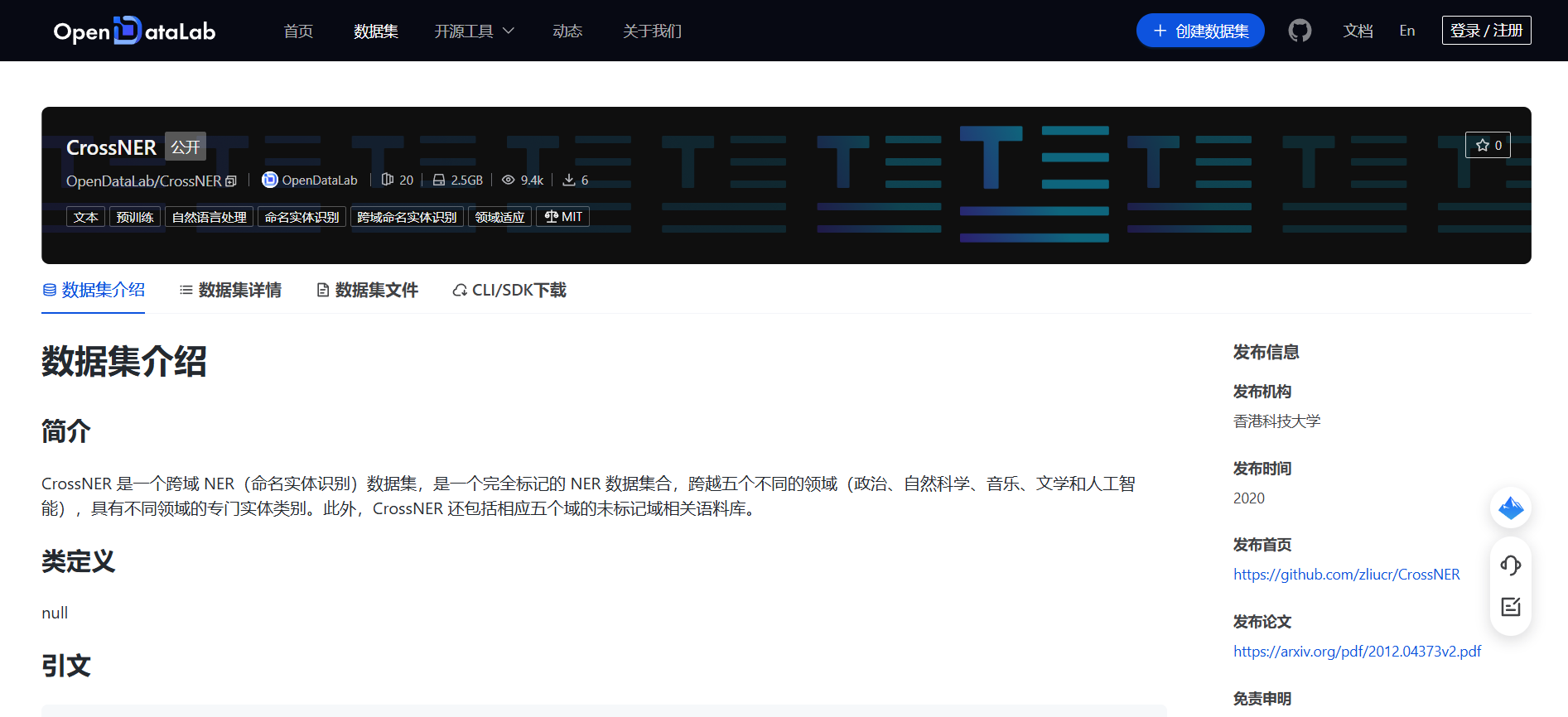The height and width of the screenshot is (717, 1568).
Task: Select the CLI/SDK下载 tab
Action: pos(509,290)
